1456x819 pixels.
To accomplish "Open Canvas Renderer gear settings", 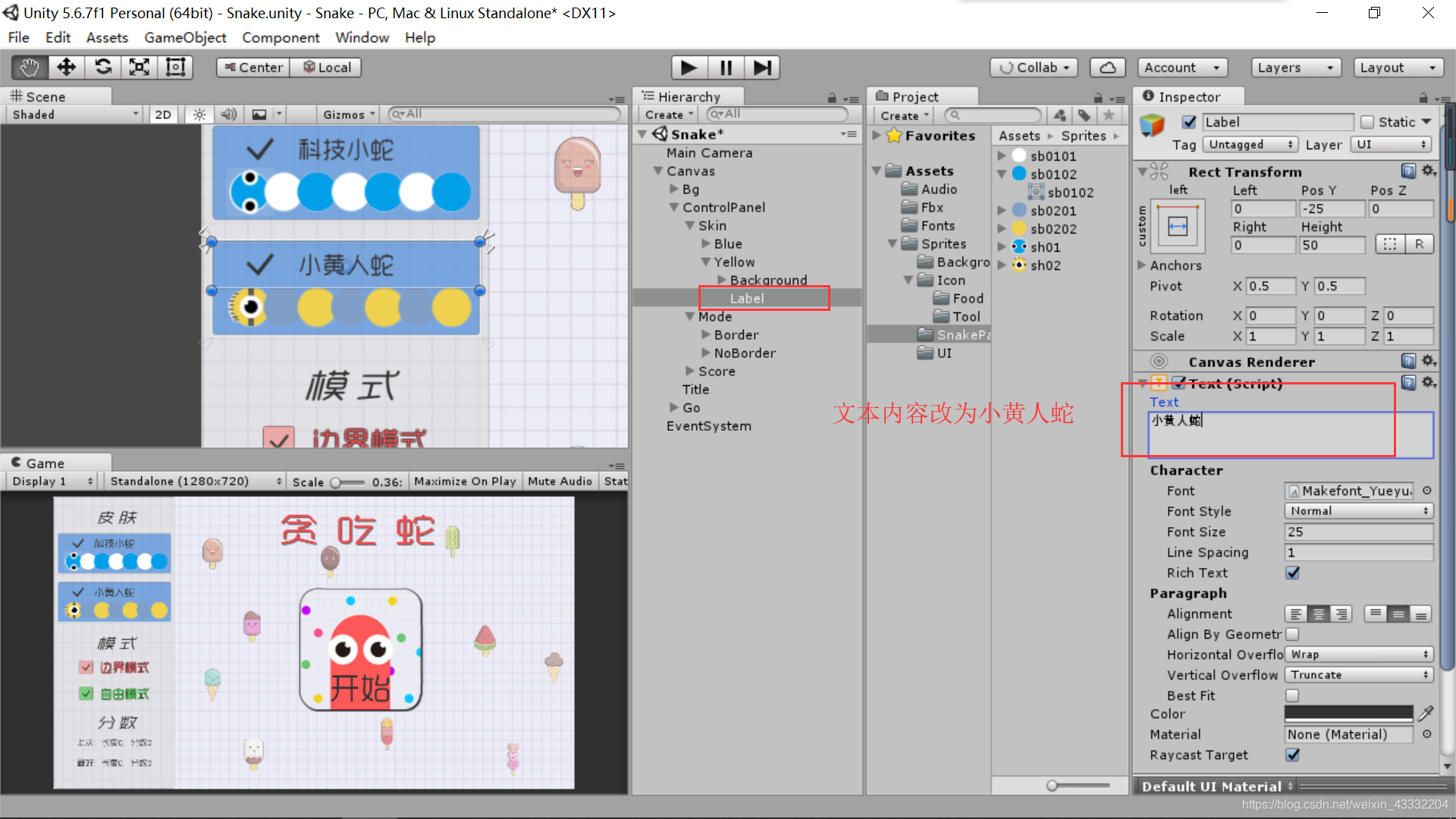I will point(1429,362).
